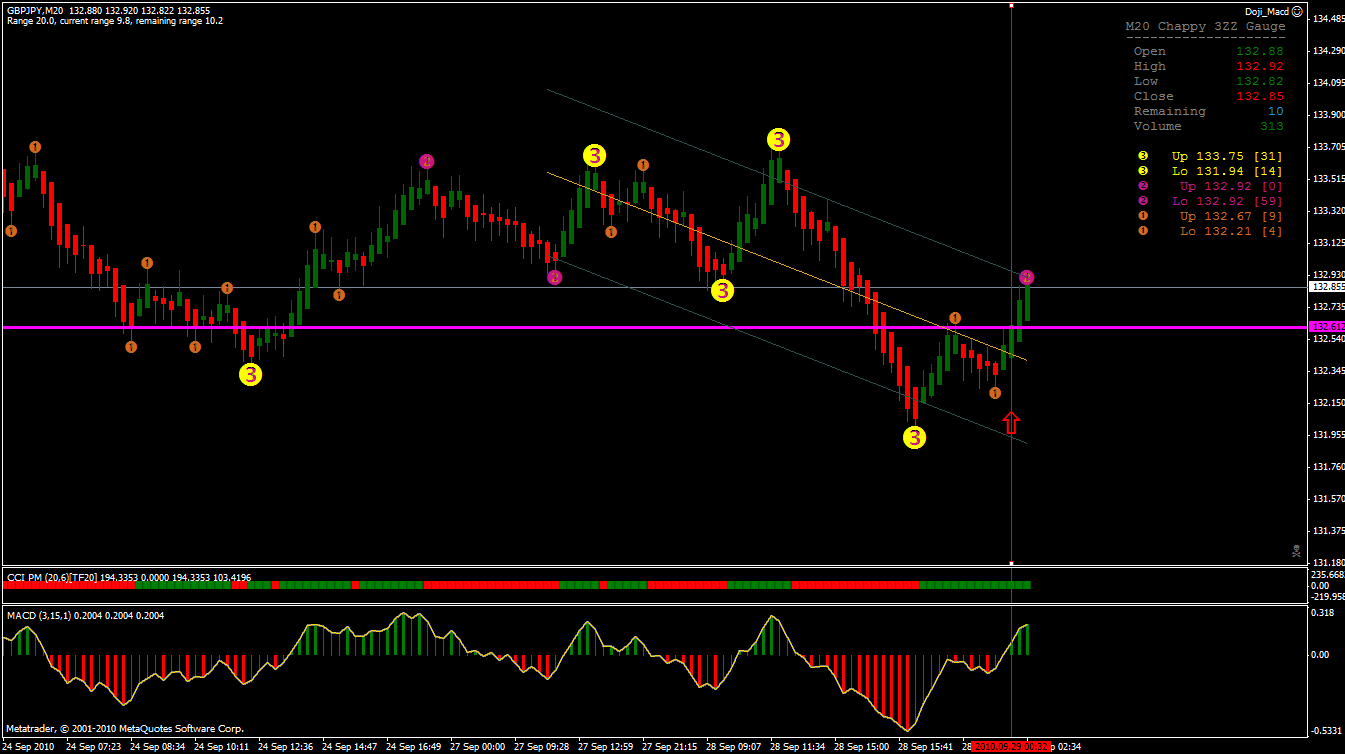This screenshot has height=754, width=1345.
Task: Click the orange 1 icon beside Up 132.67
Action: click(1143, 216)
